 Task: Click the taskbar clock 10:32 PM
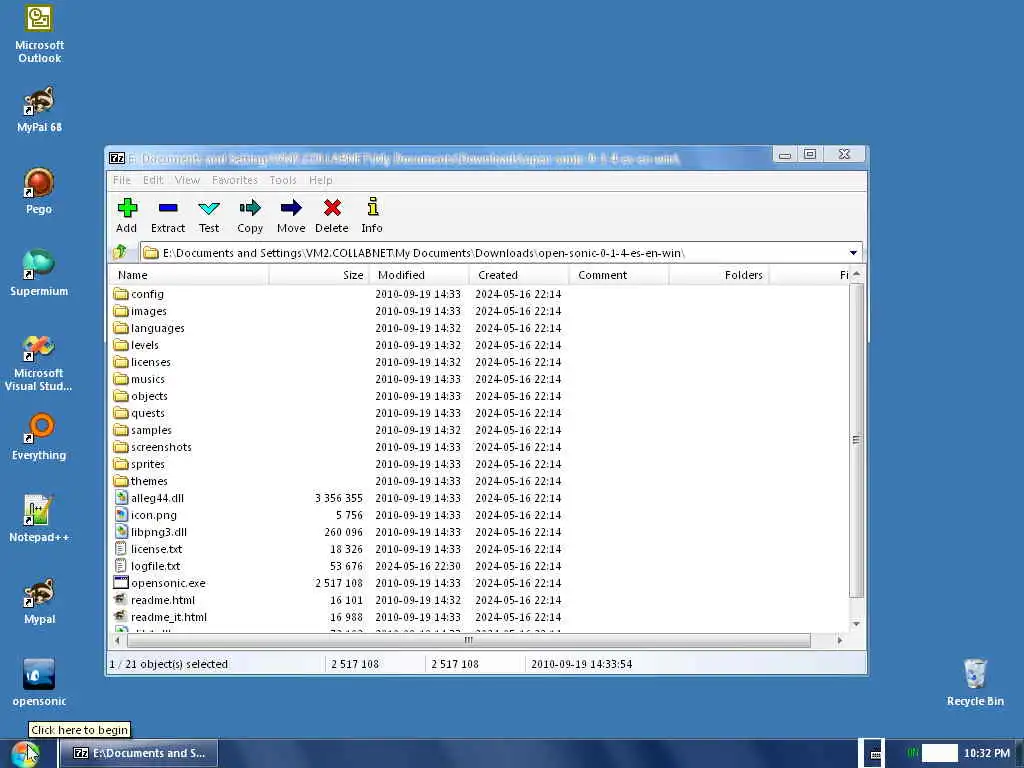click(986, 753)
